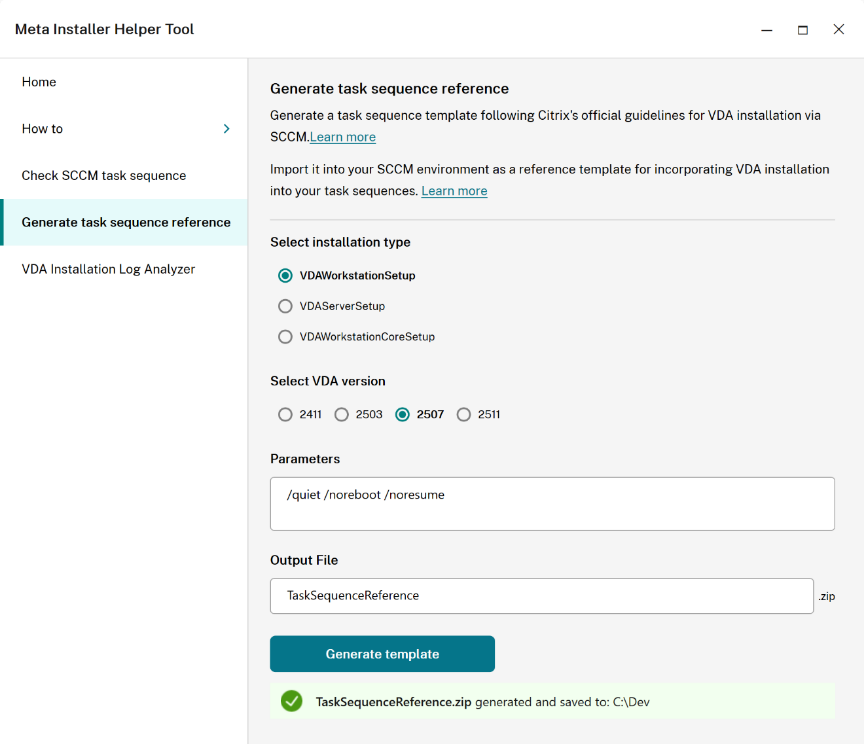
Task: Click the Output File name field
Action: pyautogui.click(x=540, y=595)
